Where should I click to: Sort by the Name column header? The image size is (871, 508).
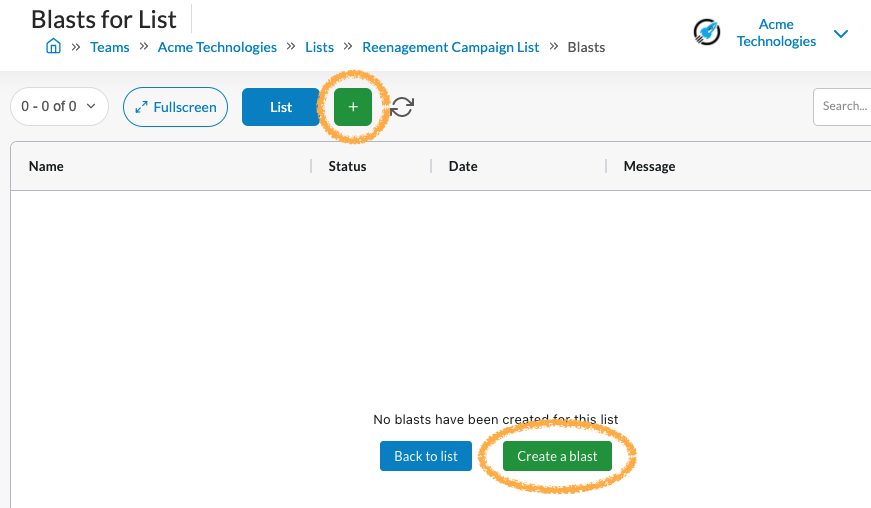click(46, 166)
